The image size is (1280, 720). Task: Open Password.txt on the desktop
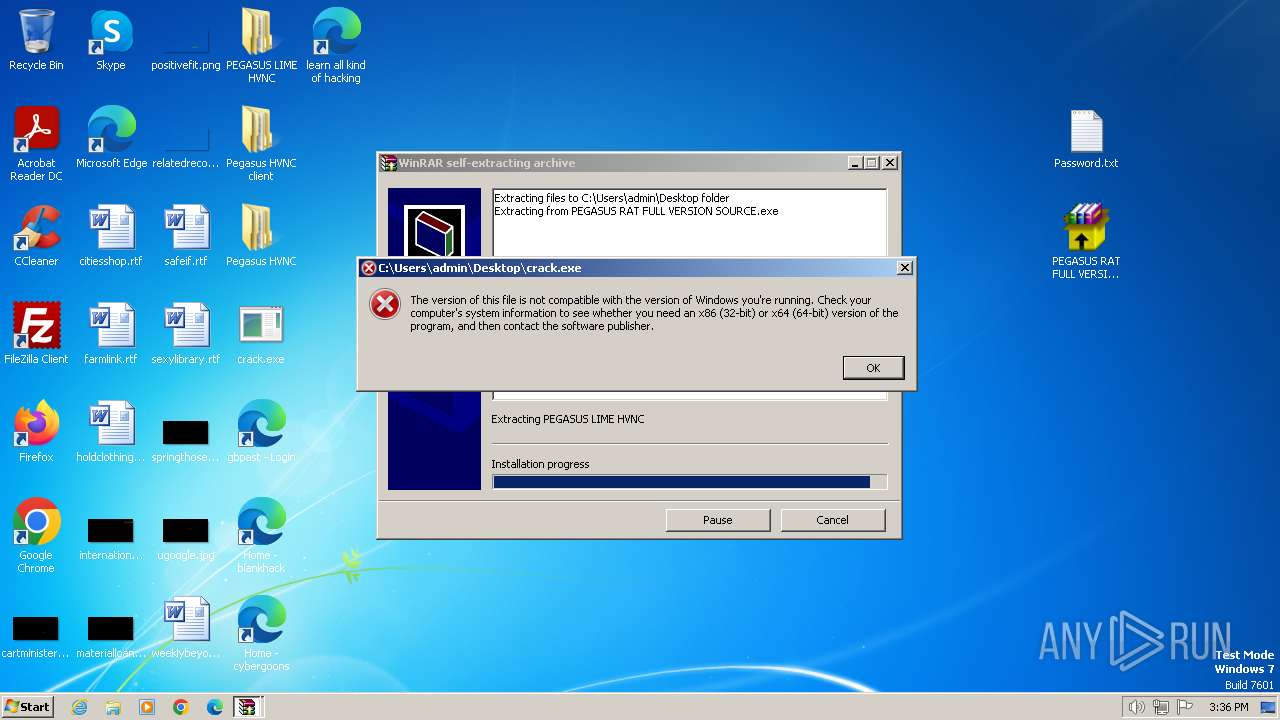click(x=1086, y=138)
